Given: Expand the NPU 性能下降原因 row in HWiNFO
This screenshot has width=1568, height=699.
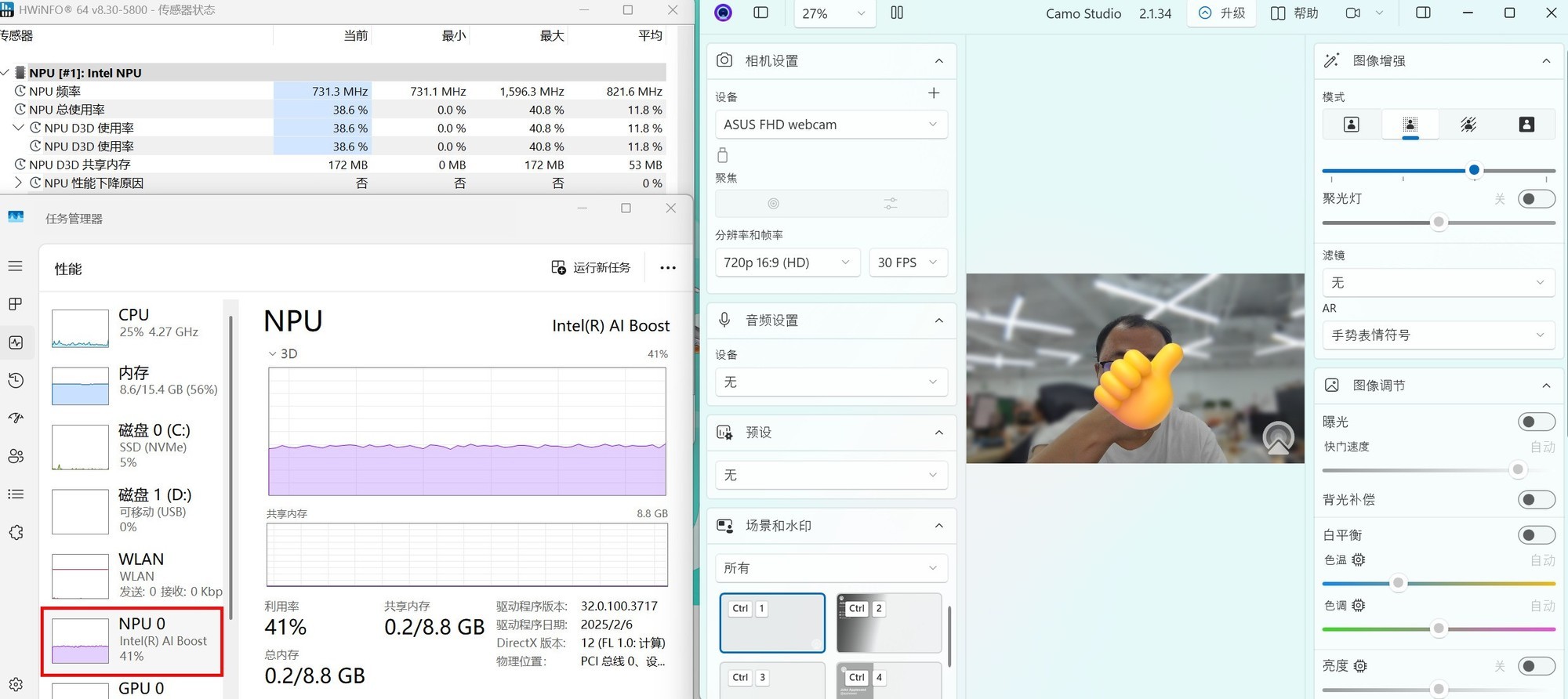Looking at the screenshot, I should click(x=19, y=183).
